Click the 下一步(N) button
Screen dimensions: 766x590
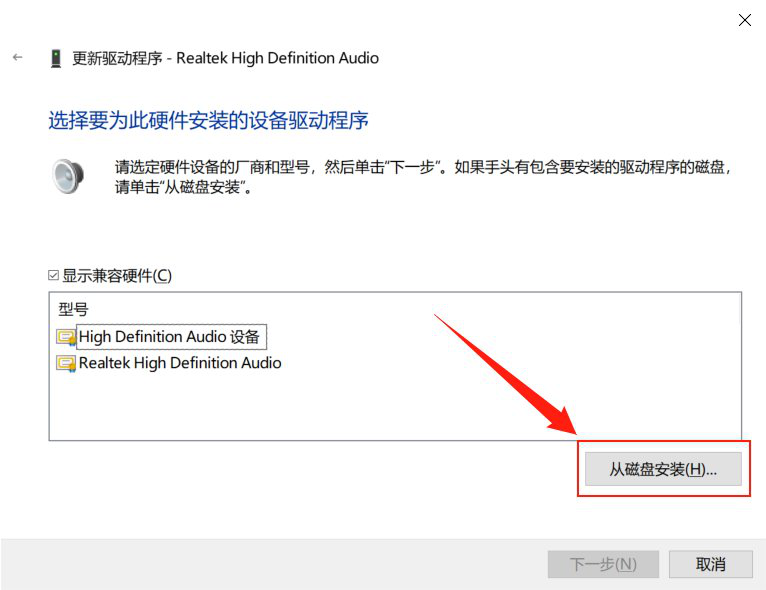pos(603,564)
